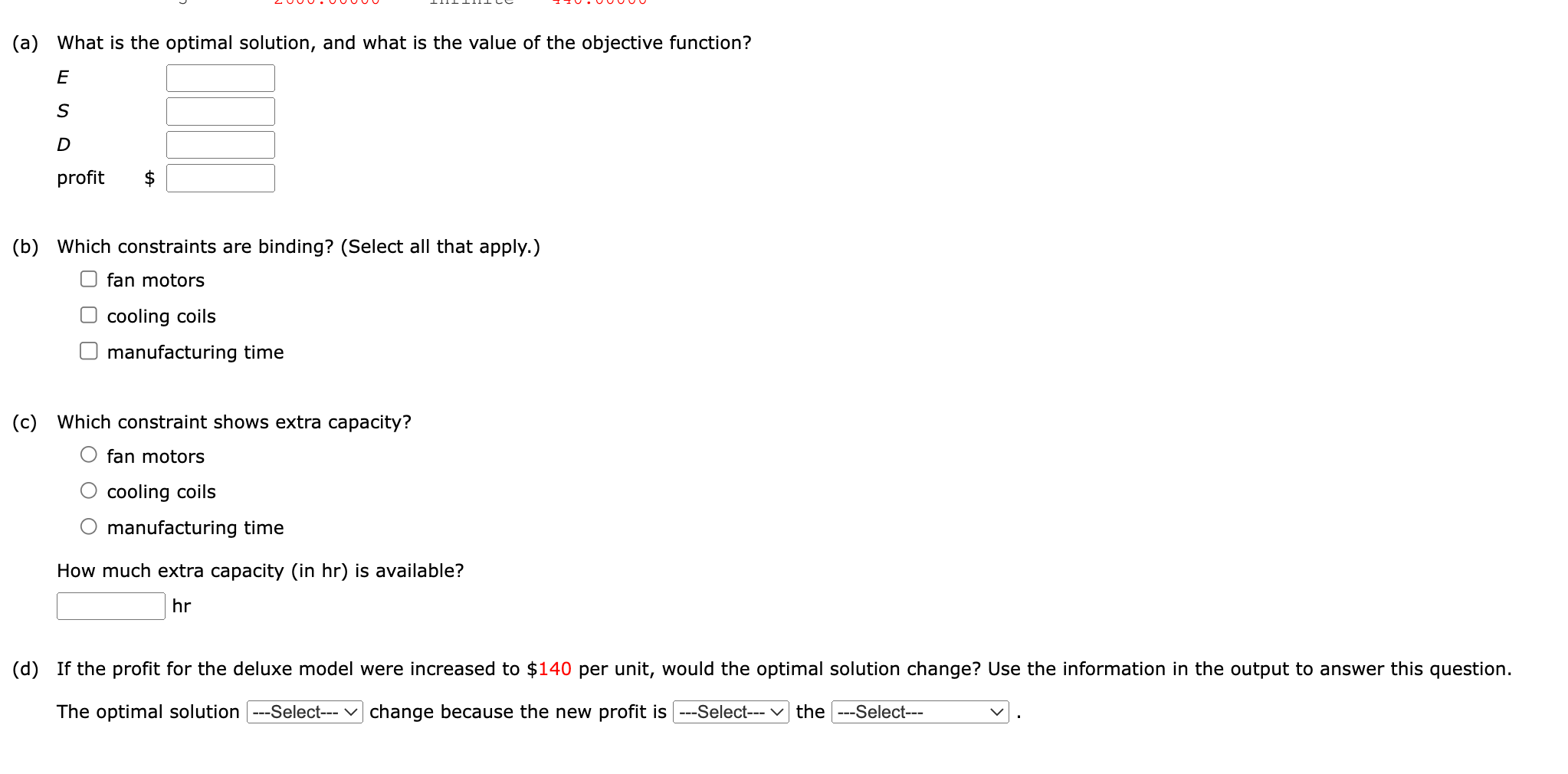The image size is (1568, 774).
Task: Click the E value input field
Action: tap(220, 77)
